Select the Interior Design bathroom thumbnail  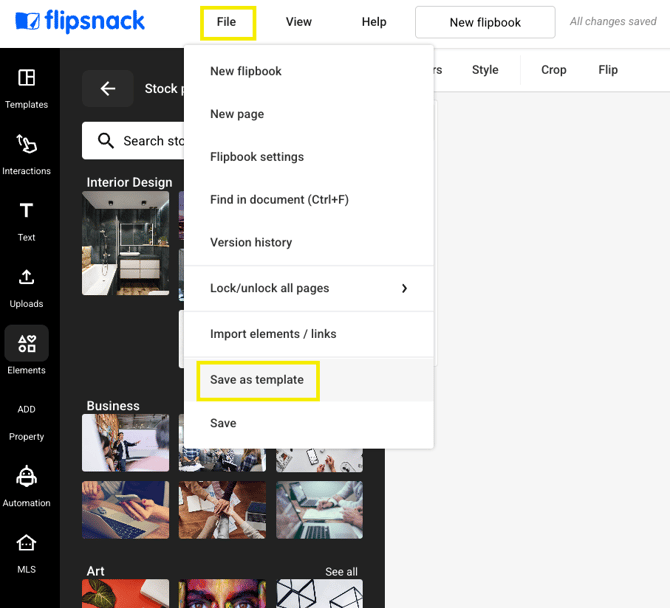coord(126,243)
